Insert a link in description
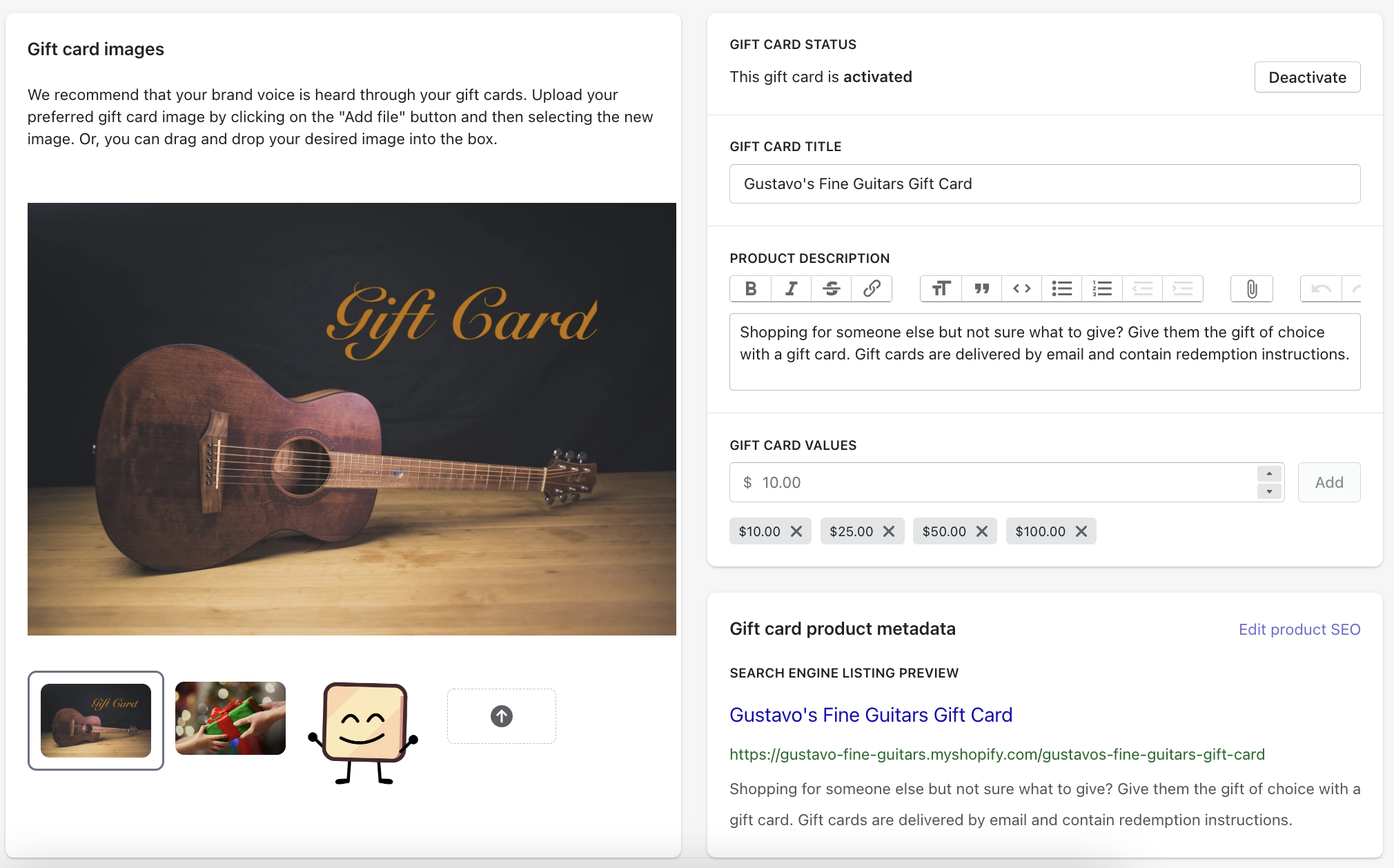The image size is (1394, 868). (x=872, y=288)
